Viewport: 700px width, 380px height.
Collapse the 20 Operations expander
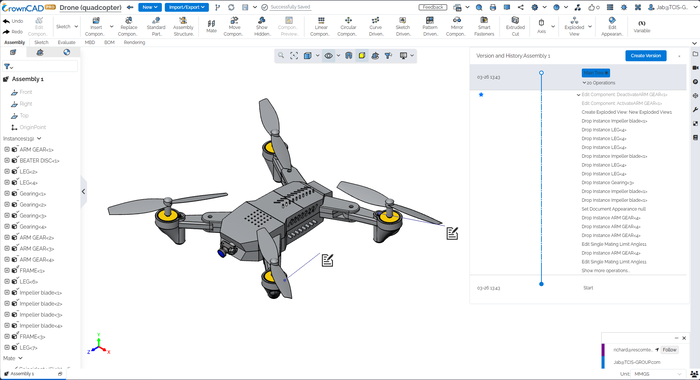click(584, 83)
